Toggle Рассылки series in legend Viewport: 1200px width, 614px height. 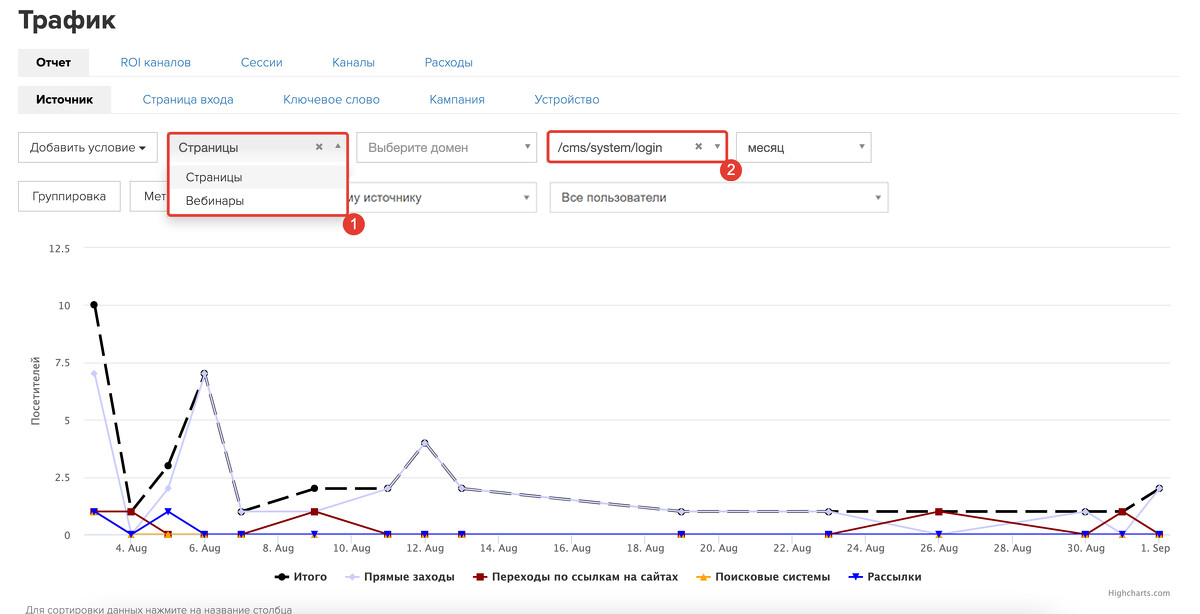tap(885, 577)
